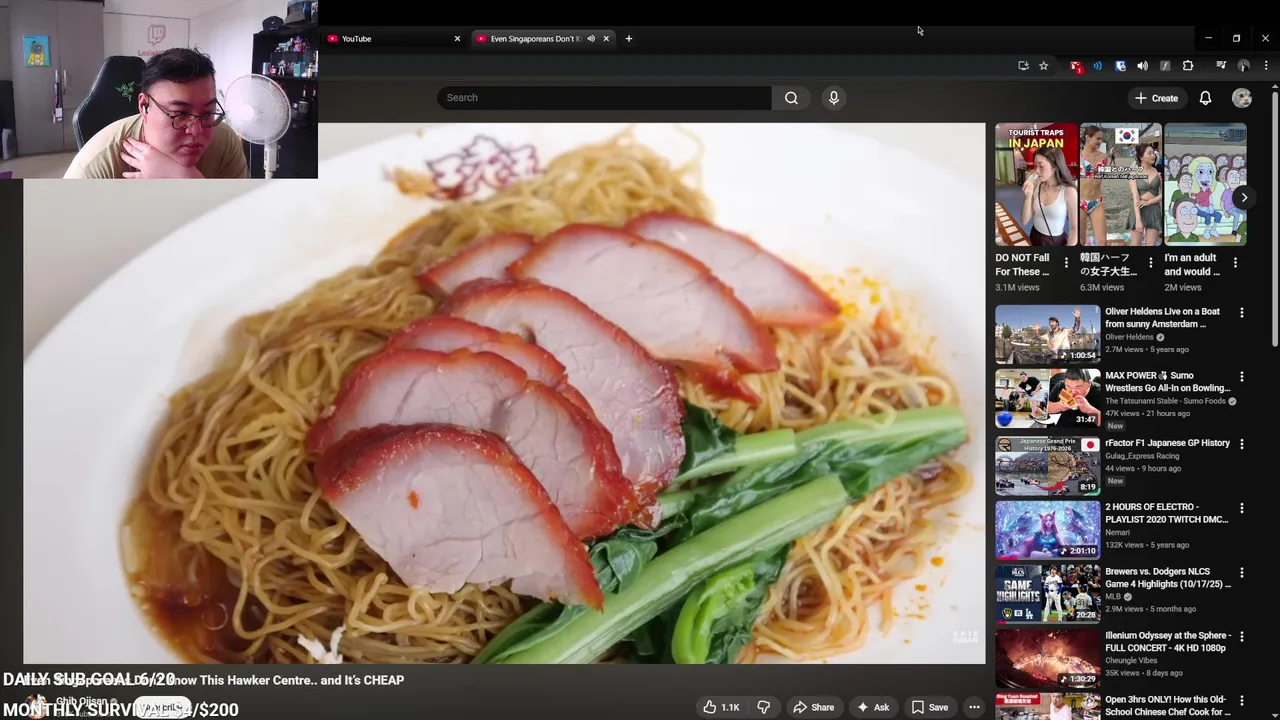Viewport: 1280px width, 720px height.
Task: Open options for "I'm an adult" short
Action: (1235, 263)
